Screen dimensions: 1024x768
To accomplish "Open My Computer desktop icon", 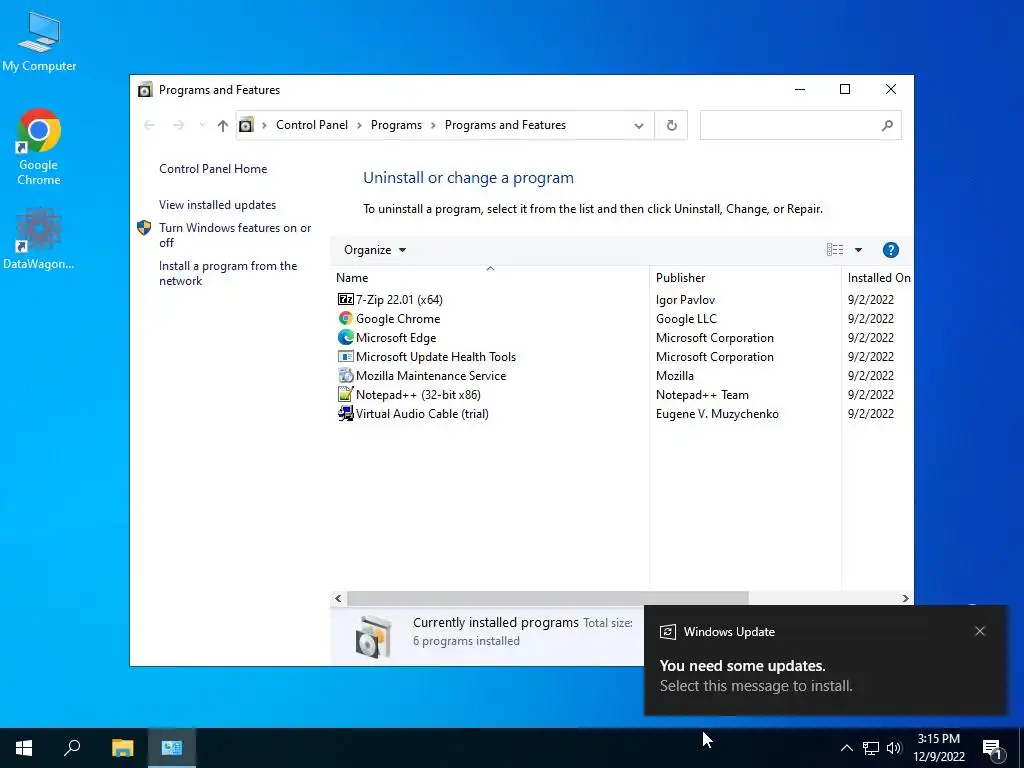I will tap(39, 41).
